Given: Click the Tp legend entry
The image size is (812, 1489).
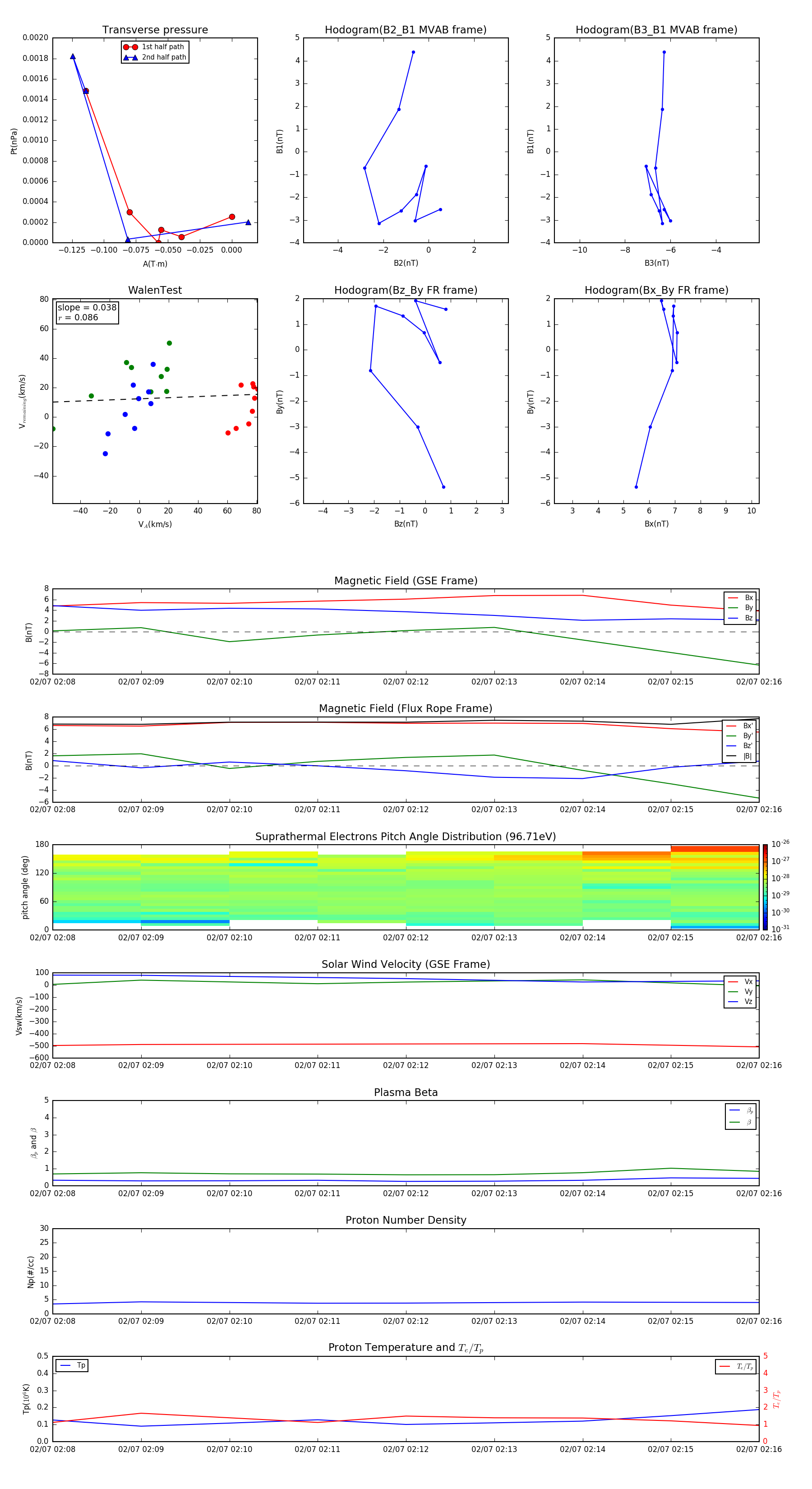Looking at the screenshot, I should point(73,1365).
